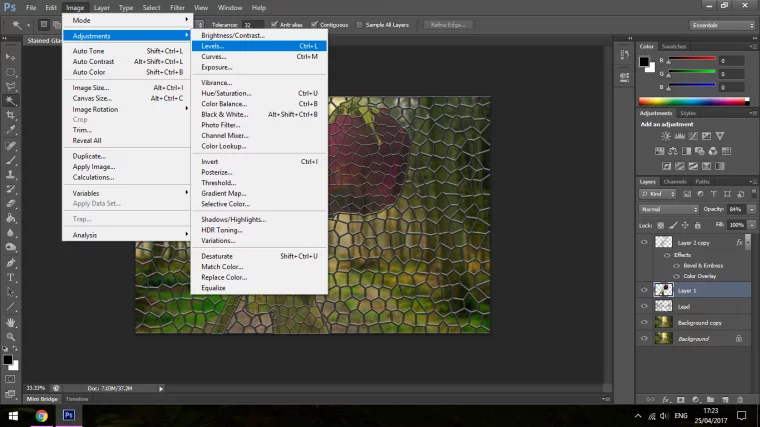Add Brightness/Contrast adjustment from Adjustments panel
This screenshot has height=427, width=760.
(x=666, y=136)
